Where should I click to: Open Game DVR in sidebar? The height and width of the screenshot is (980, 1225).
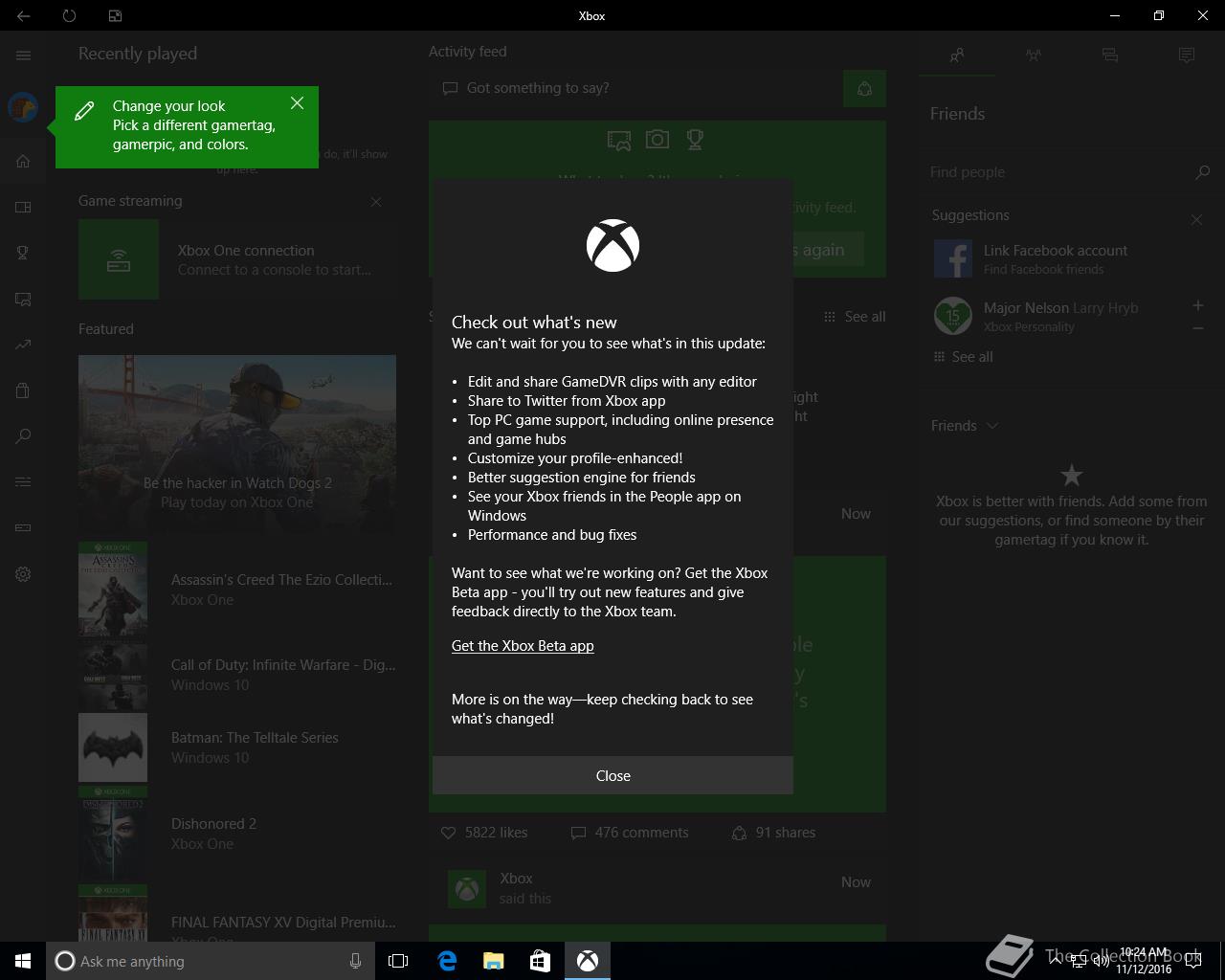tap(23, 299)
